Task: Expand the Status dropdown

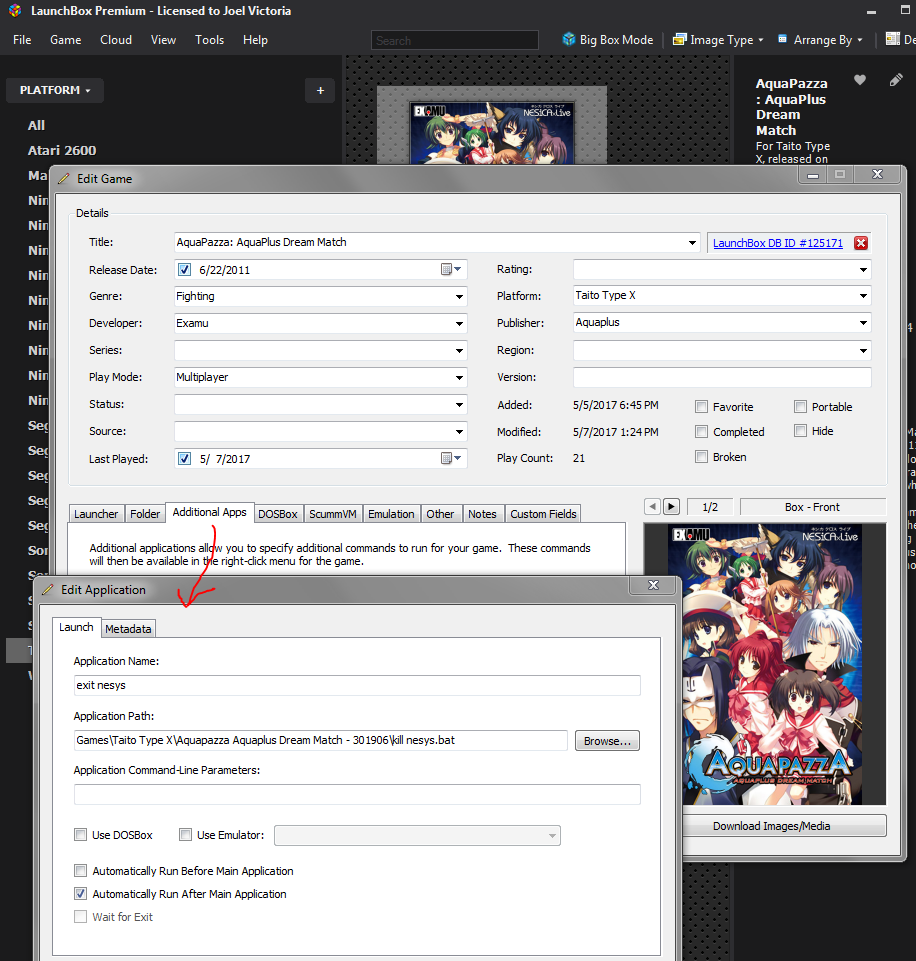Action: (459, 405)
